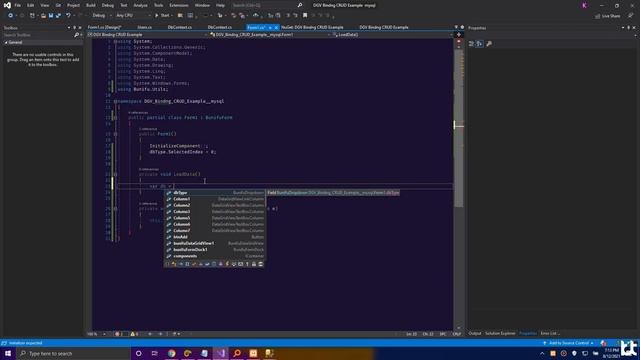The height and width of the screenshot is (360, 640).
Task: Click the user account avatar K
Action: (584, 5)
